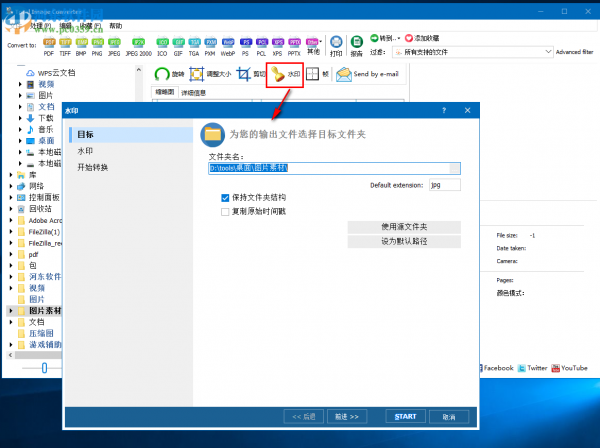Click the browse button beside folder path
Viewport: 600px width, 448px height.
coord(455,168)
